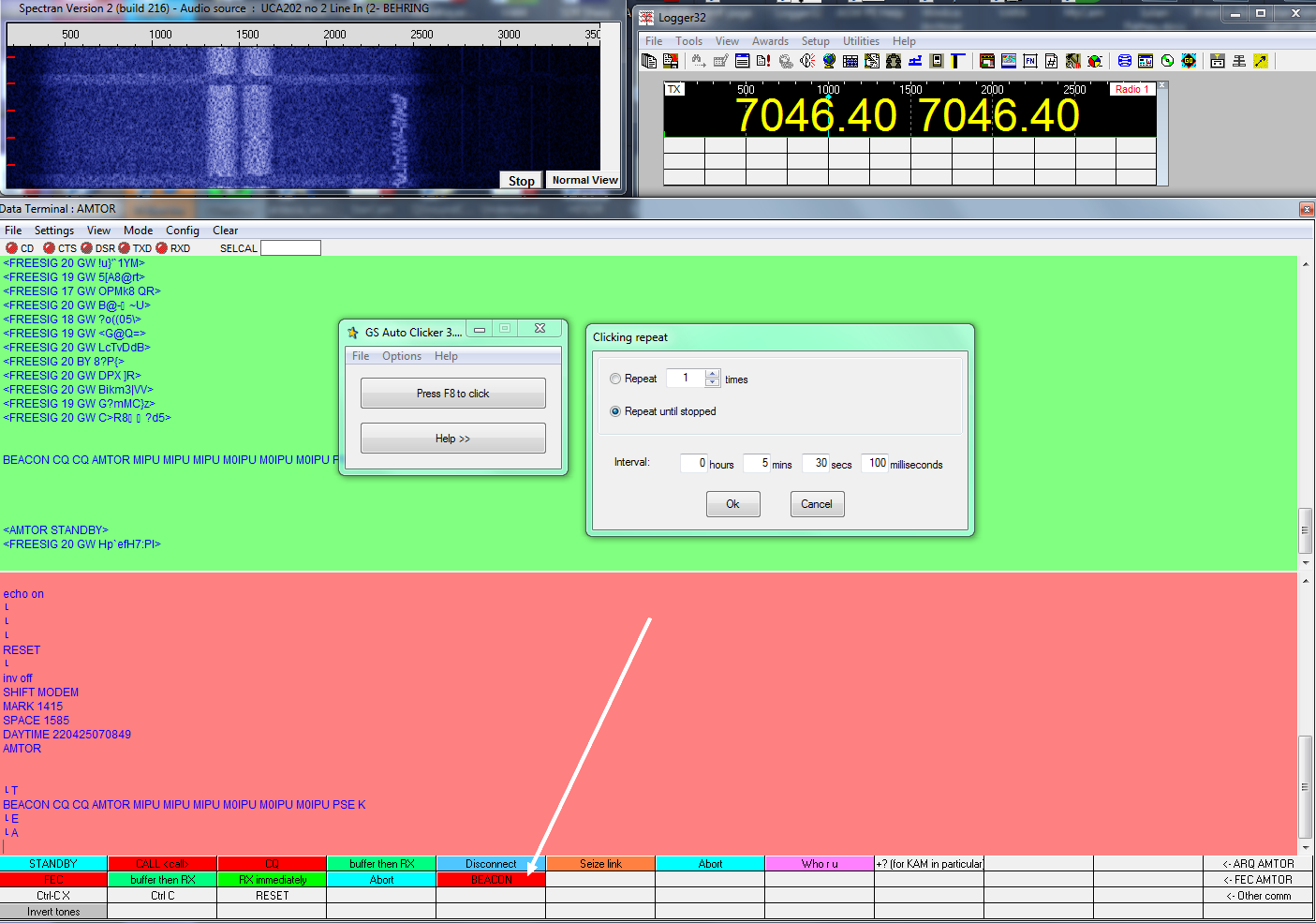Open File menu in Data Terminal
Image resolution: width=1316 pixels, height=923 pixels.
[x=13, y=231]
